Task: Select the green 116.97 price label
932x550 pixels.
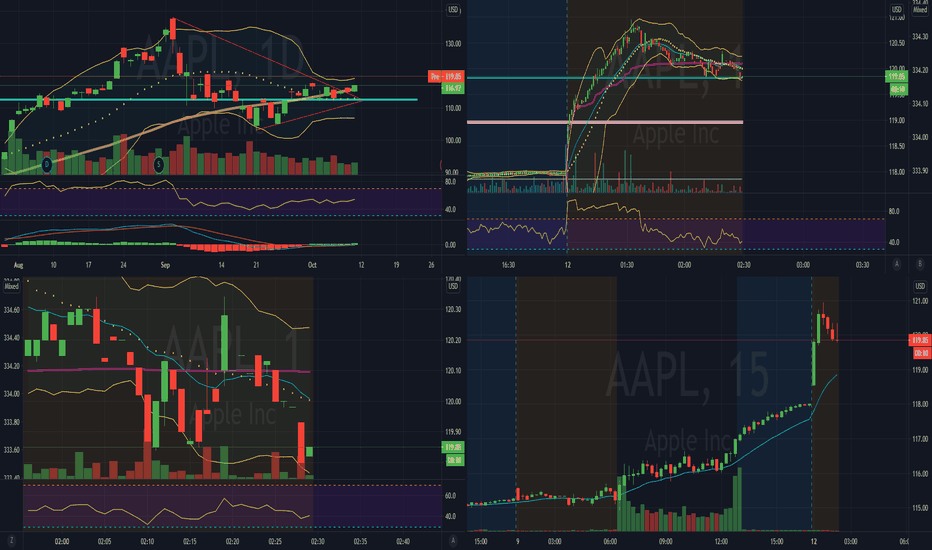Action: (453, 88)
